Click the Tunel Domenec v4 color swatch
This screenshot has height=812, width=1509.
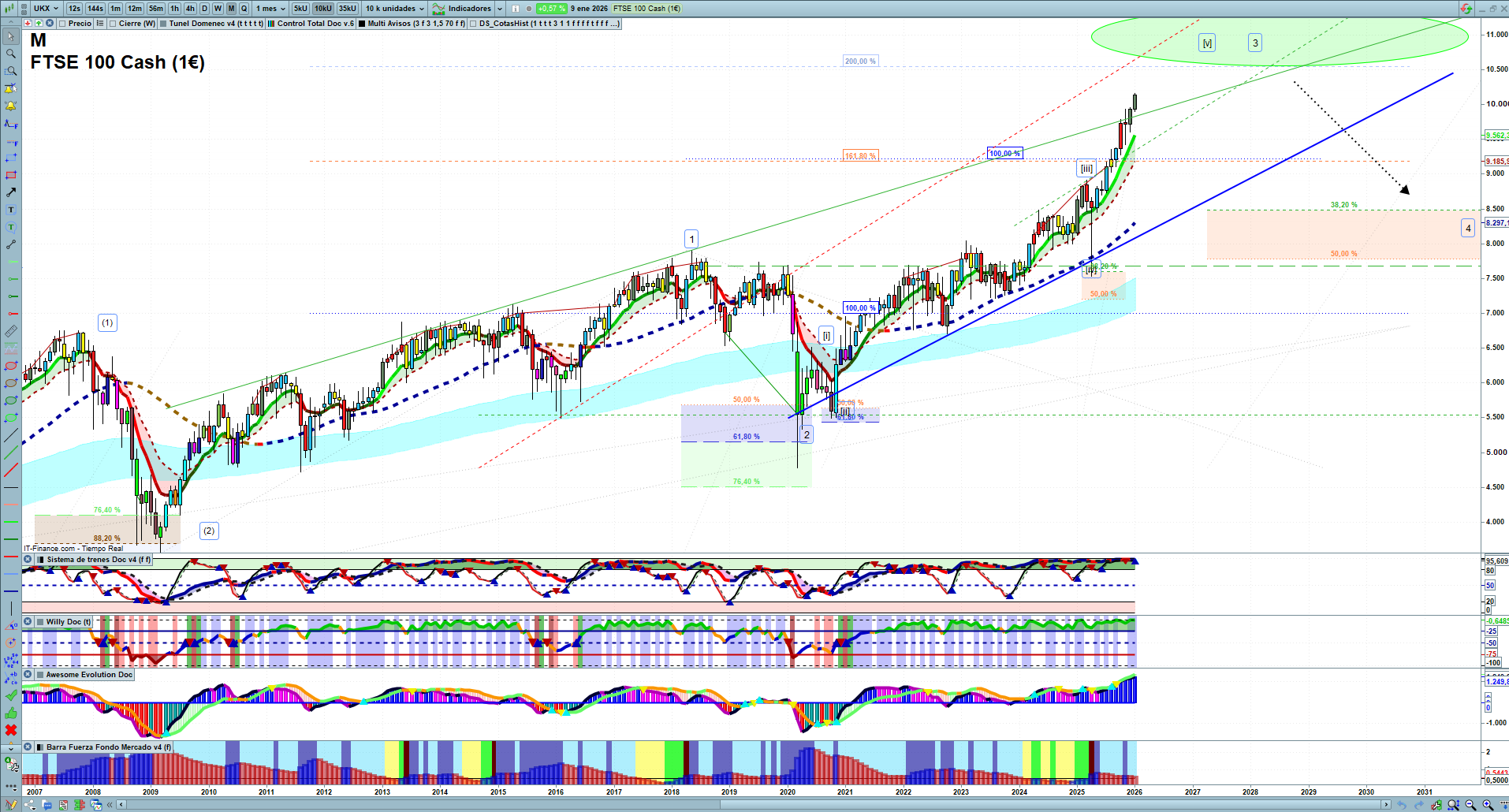pos(163,24)
